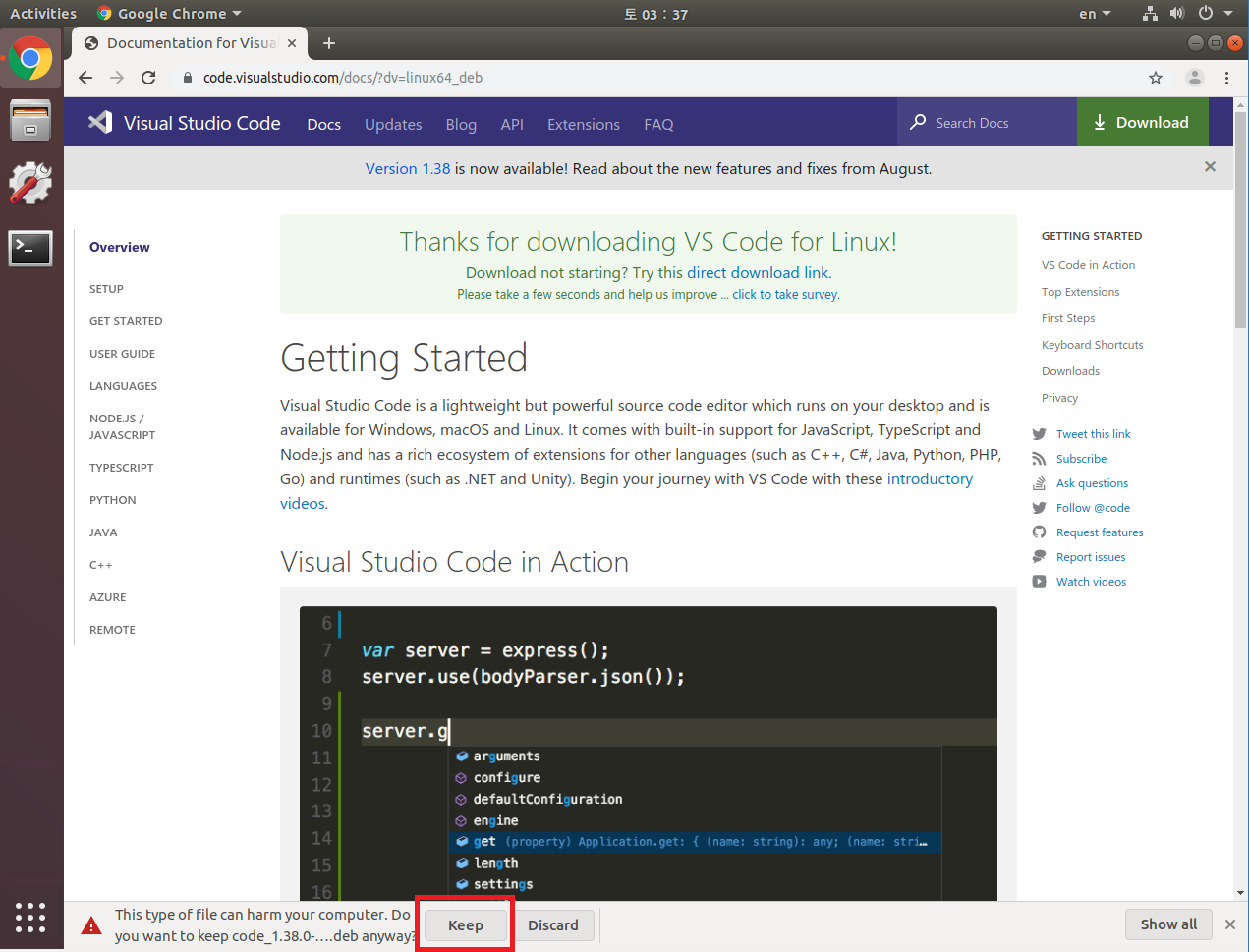Click the icon beside Ask questions
Image resolution: width=1249 pixels, height=952 pixels.
tap(1039, 483)
